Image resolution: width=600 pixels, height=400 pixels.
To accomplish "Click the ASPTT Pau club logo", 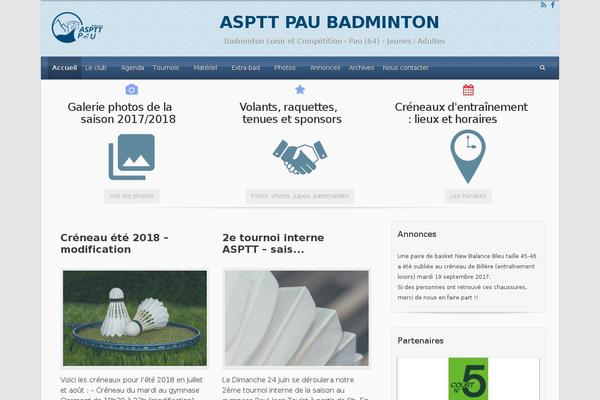I will coord(77,27).
